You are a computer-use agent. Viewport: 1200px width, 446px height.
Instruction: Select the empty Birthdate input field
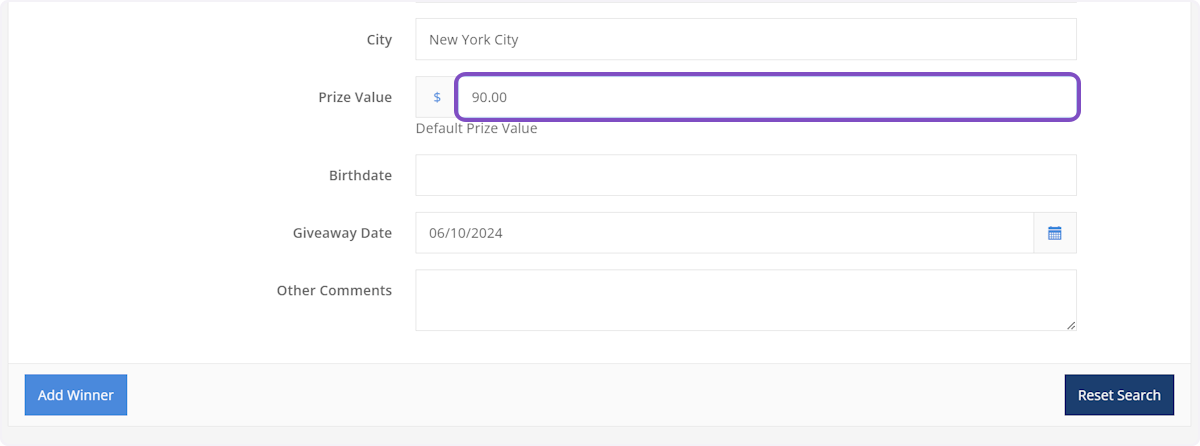(745, 175)
